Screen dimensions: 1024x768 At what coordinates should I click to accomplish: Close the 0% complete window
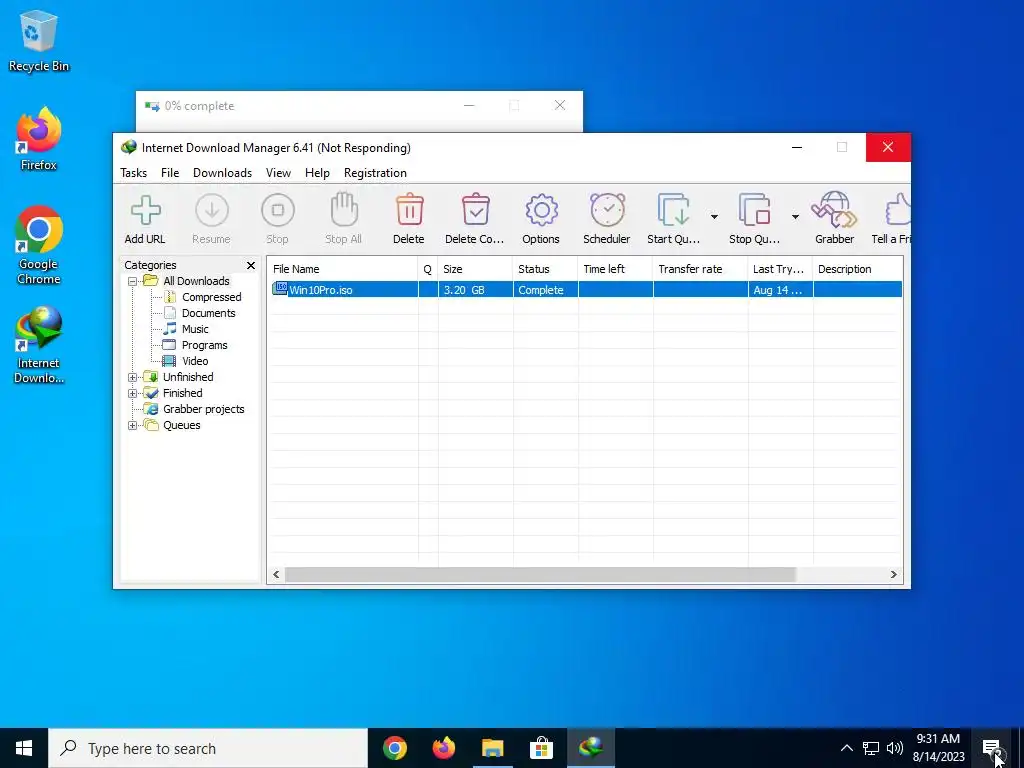pos(560,105)
